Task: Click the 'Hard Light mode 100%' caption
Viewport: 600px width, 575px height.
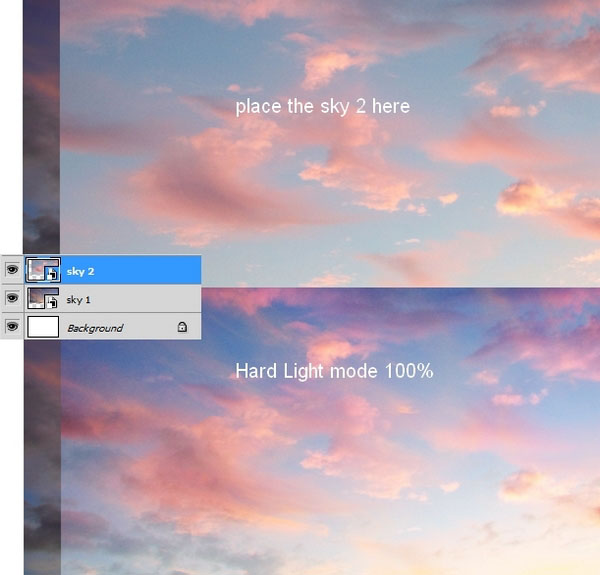Action: coord(334,371)
